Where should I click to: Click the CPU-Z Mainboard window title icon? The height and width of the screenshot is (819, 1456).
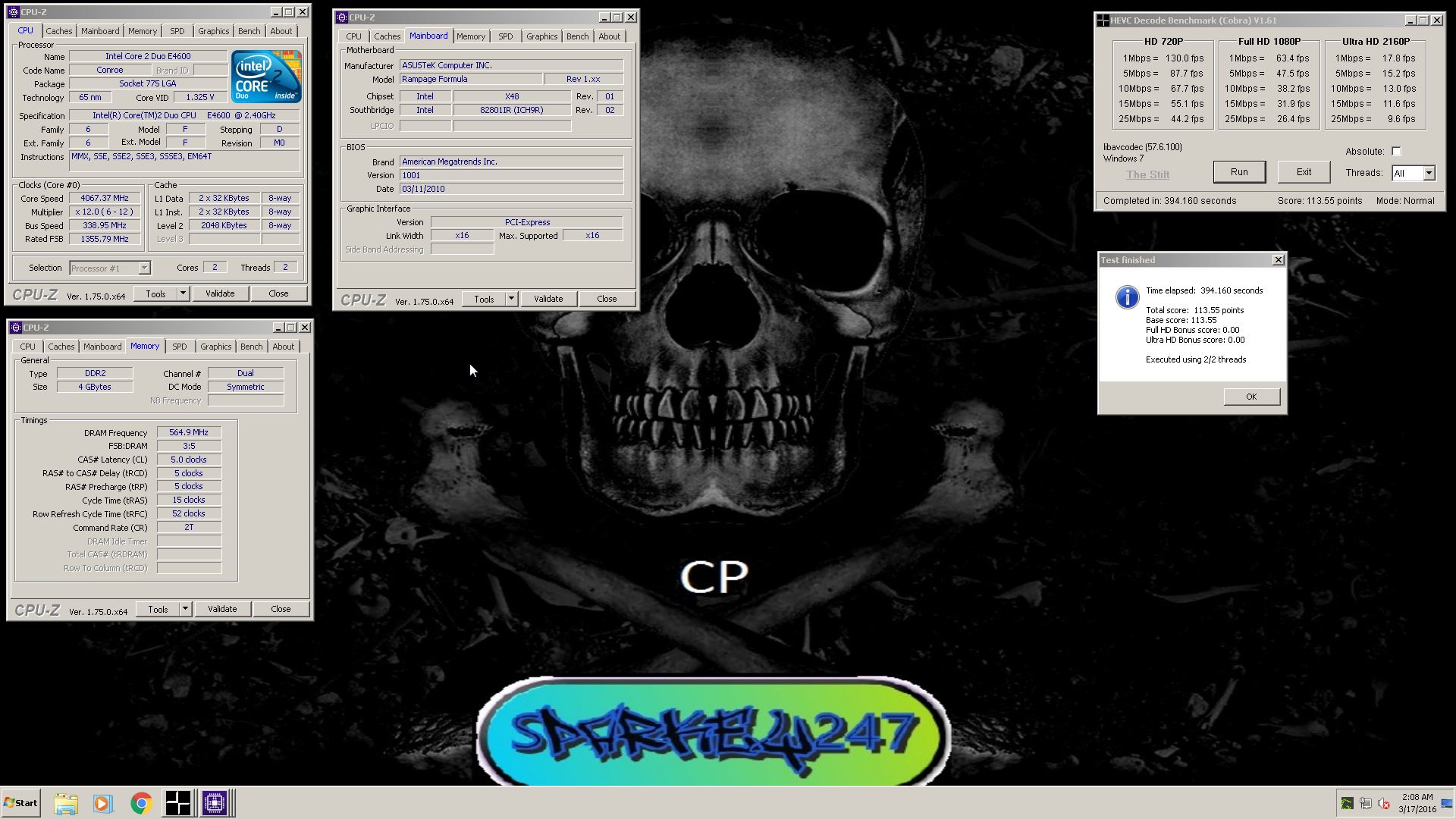[342, 17]
